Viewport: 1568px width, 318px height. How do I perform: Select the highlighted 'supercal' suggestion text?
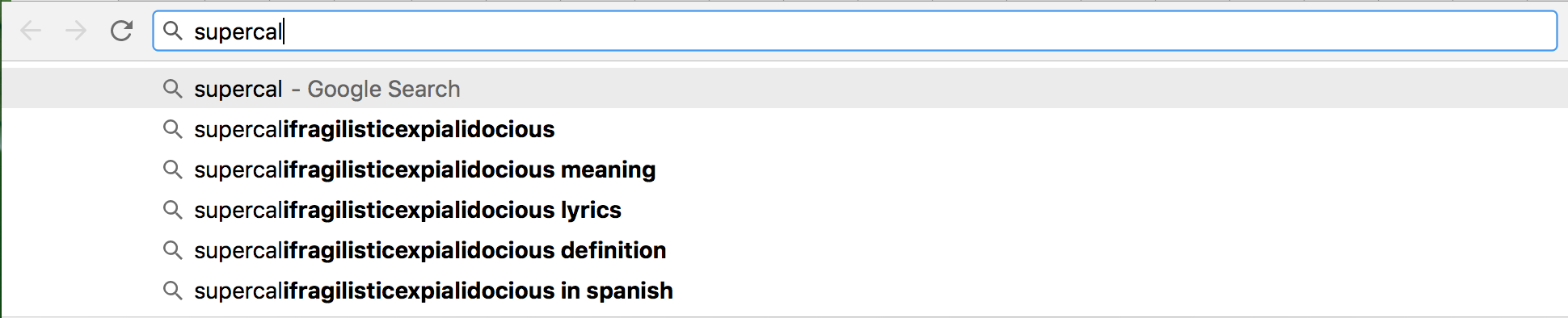pos(238,90)
